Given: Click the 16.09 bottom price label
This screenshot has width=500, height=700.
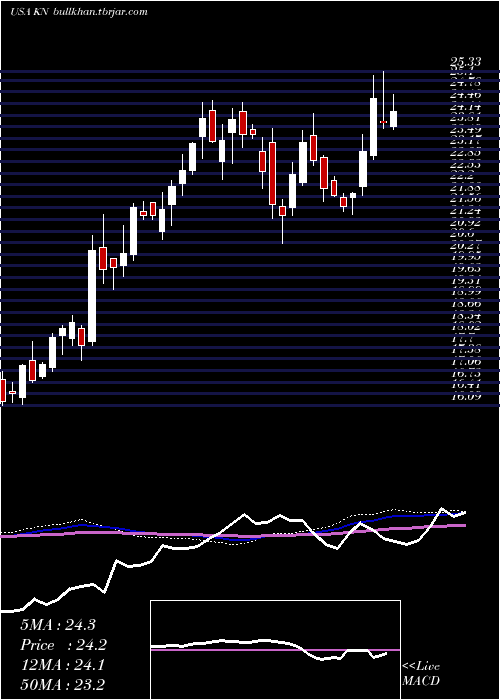Looking at the screenshot, I should coord(465,396).
